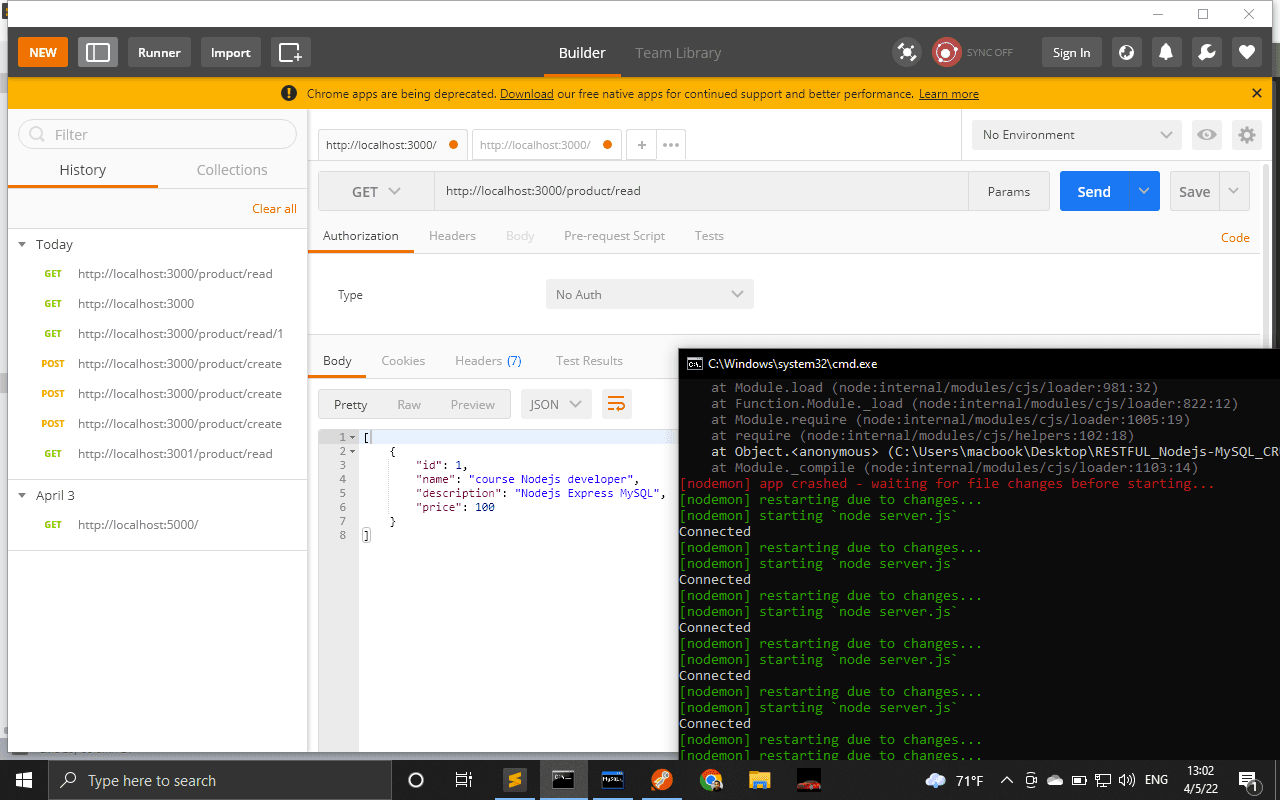Image resolution: width=1280 pixels, height=800 pixels.
Task: Click the heart icon in header
Action: tap(1246, 52)
